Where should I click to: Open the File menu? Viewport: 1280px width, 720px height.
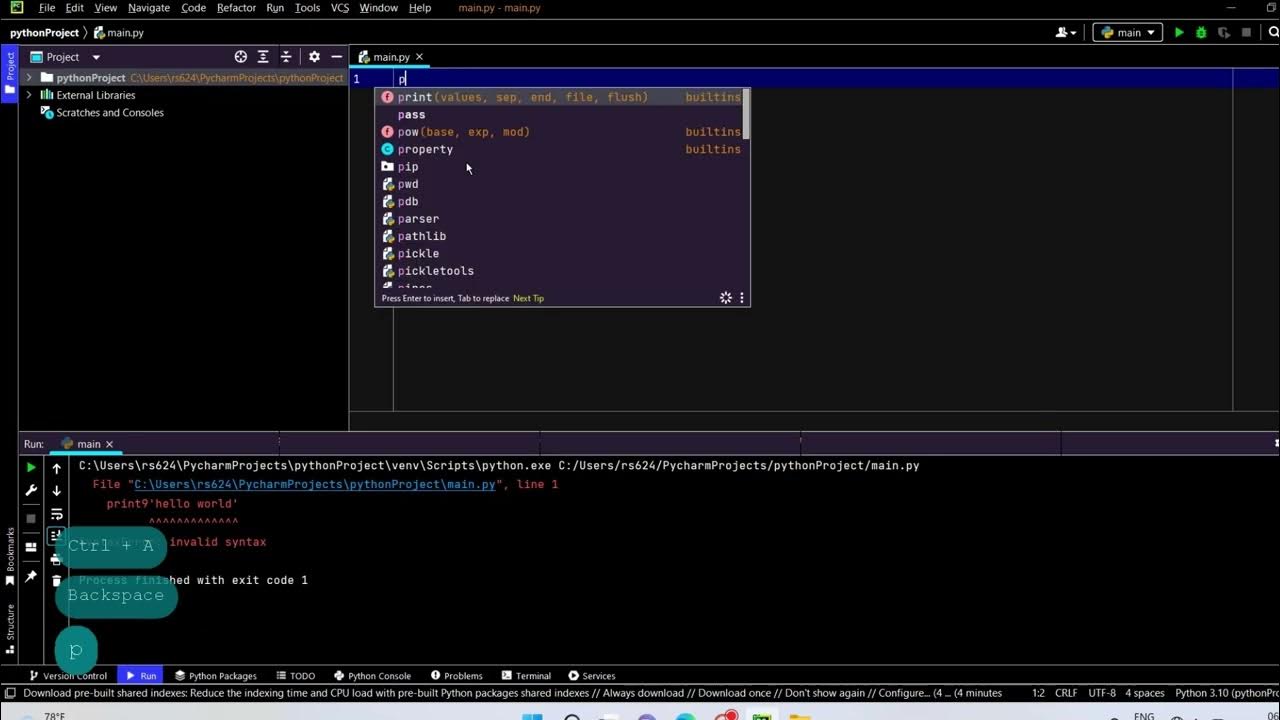pyautogui.click(x=47, y=8)
